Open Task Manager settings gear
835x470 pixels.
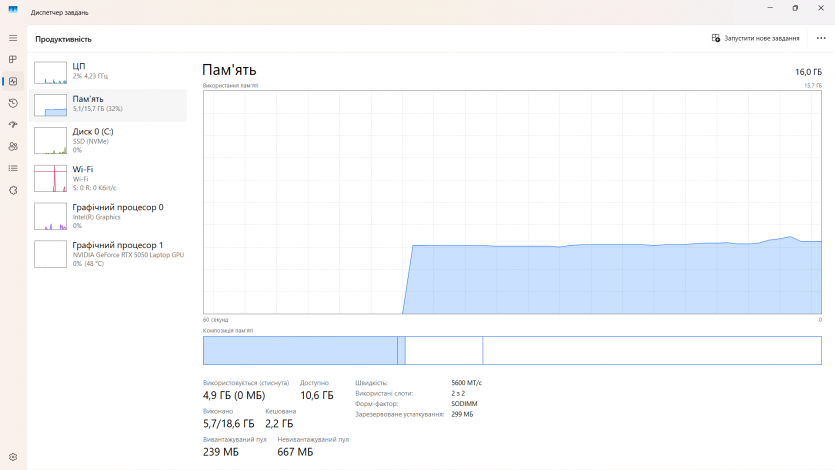click(13, 456)
